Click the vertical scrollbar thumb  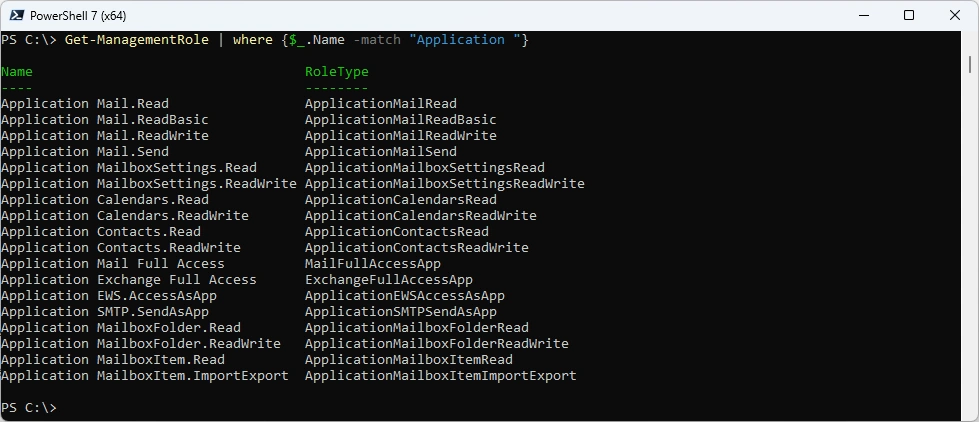click(x=971, y=65)
